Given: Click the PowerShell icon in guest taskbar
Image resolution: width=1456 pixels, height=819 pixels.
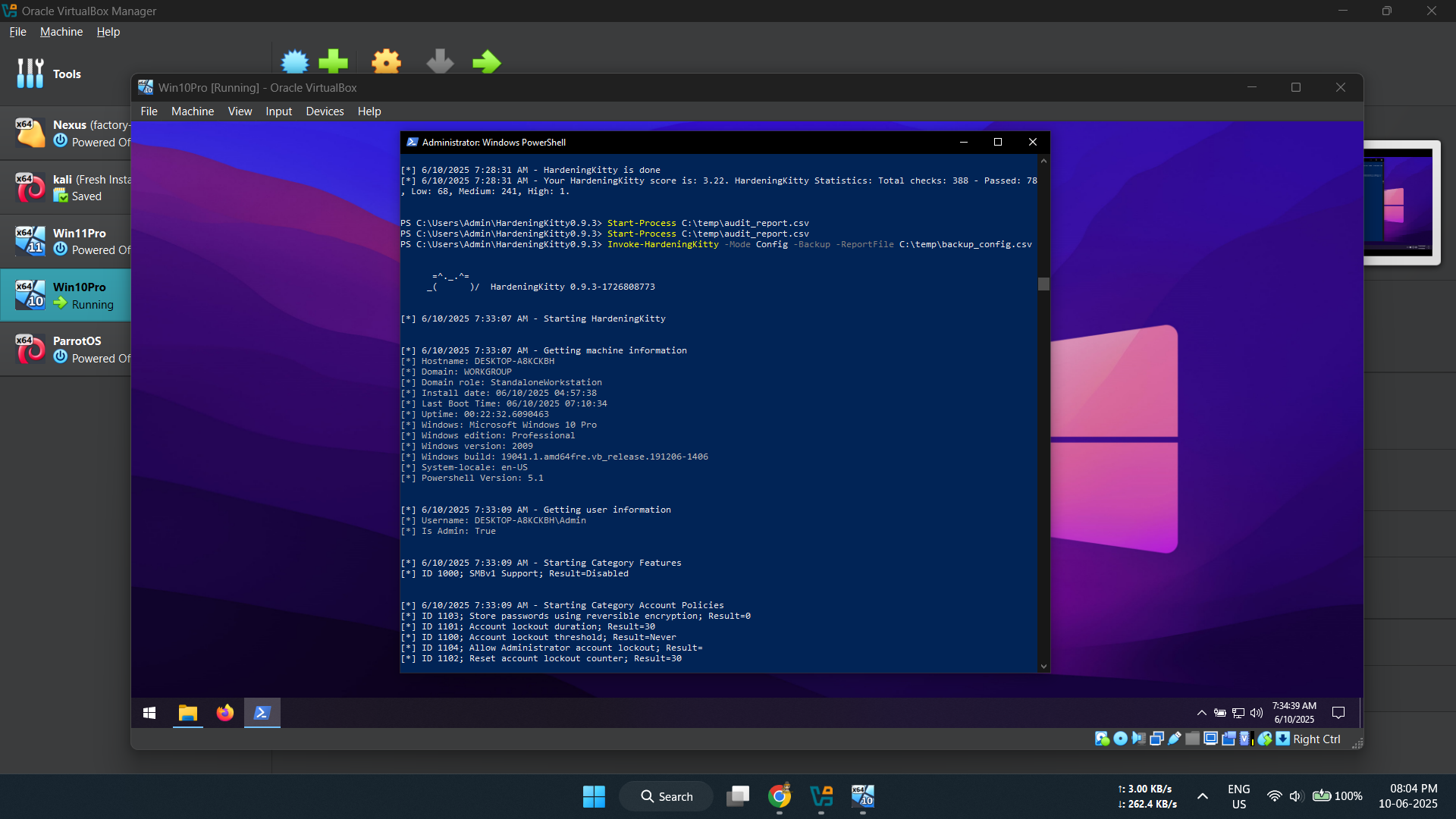Looking at the screenshot, I should pyautogui.click(x=262, y=713).
